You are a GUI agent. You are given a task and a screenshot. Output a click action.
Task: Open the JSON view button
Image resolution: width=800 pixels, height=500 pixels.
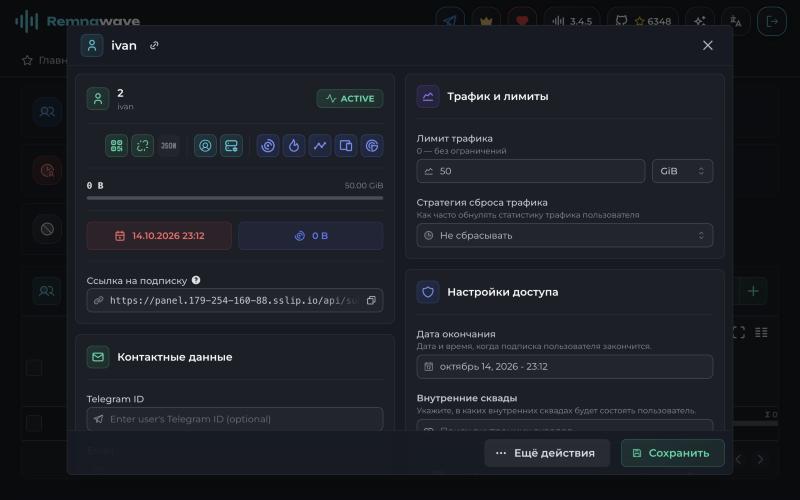169,146
